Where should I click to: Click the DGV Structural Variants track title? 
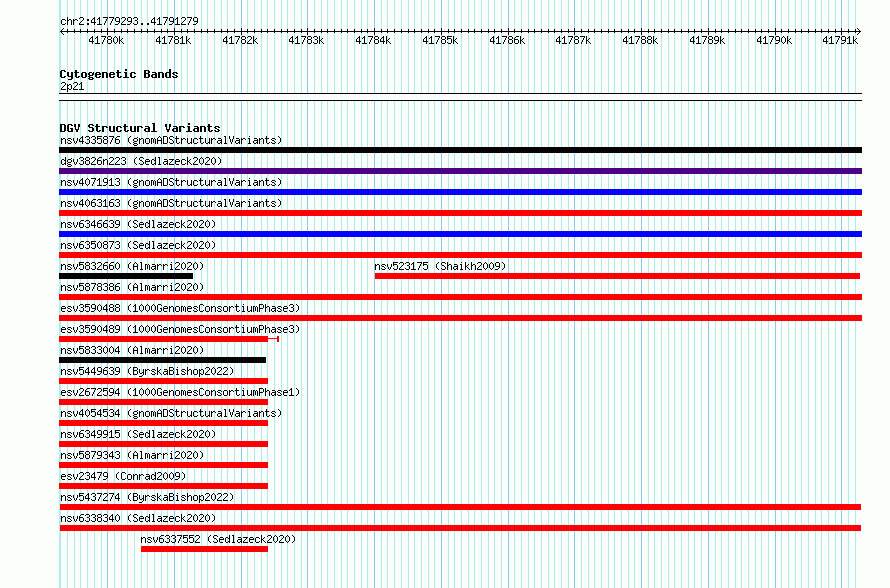[140, 128]
